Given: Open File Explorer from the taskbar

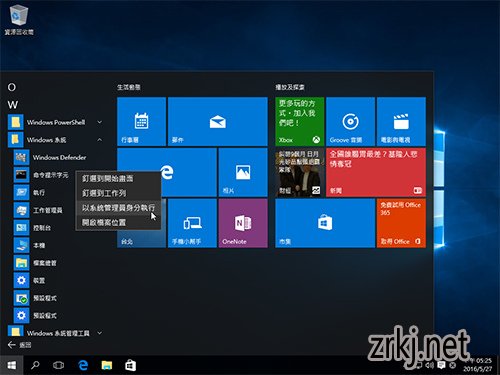Looking at the screenshot, I should point(107,366).
